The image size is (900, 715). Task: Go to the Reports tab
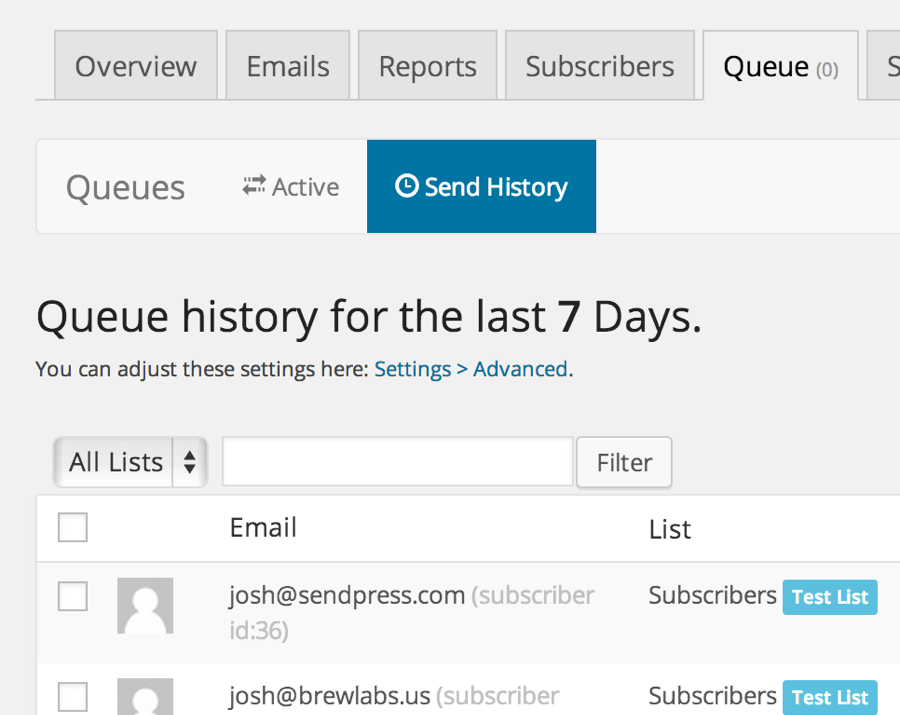pos(428,66)
